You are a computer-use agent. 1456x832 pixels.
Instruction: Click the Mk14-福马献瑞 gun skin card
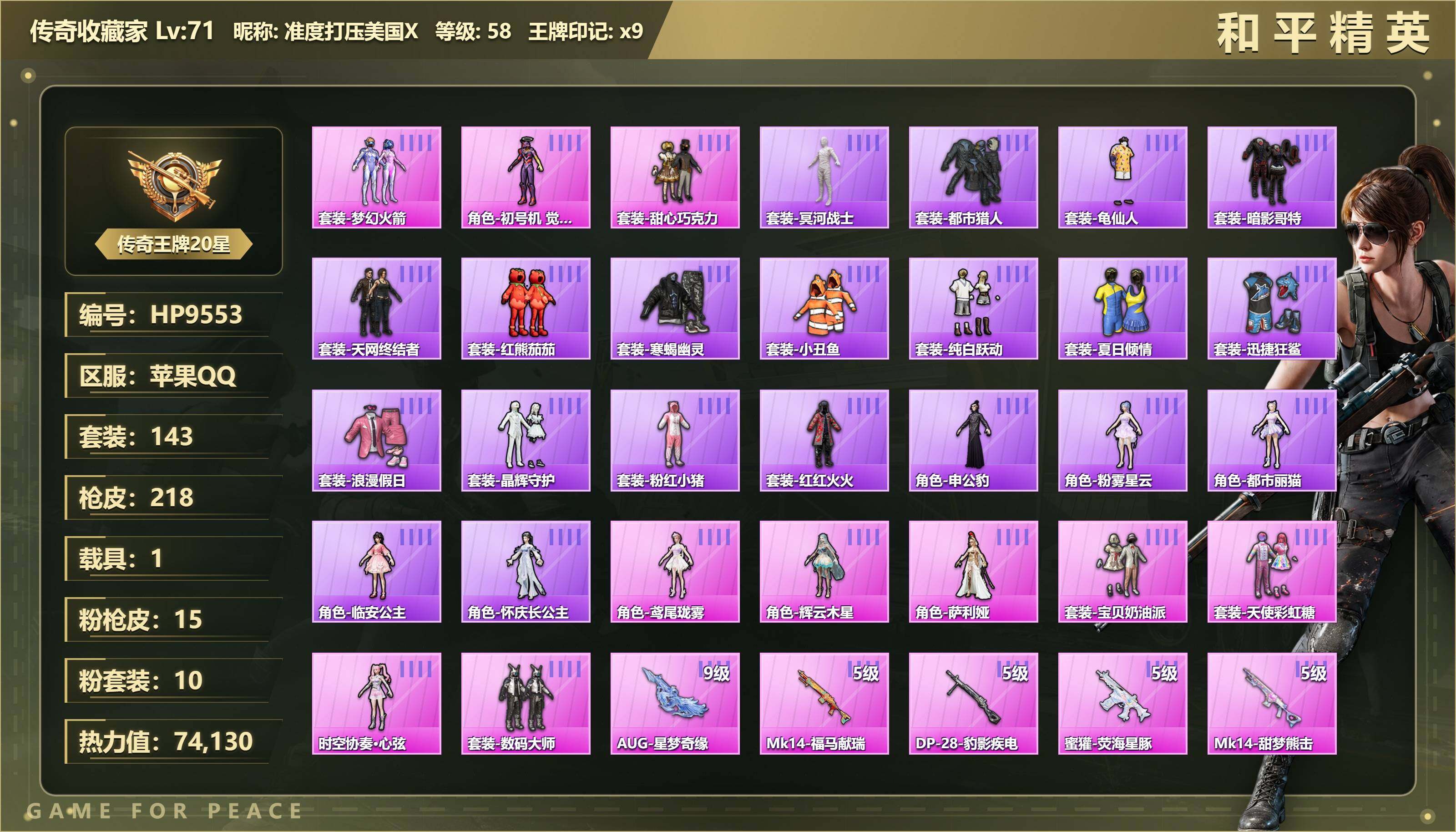(x=824, y=703)
